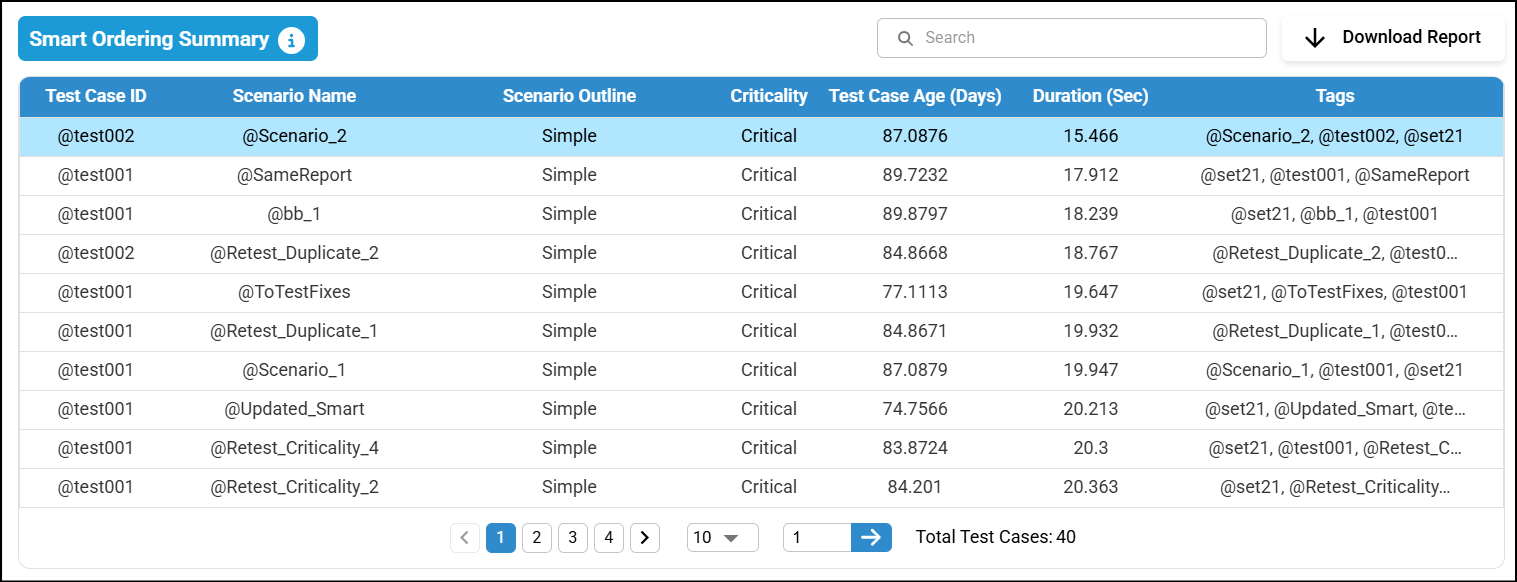Image resolution: width=1517 pixels, height=582 pixels.
Task: Jump to page 4 of results
Action: click(x=609, y=538)
